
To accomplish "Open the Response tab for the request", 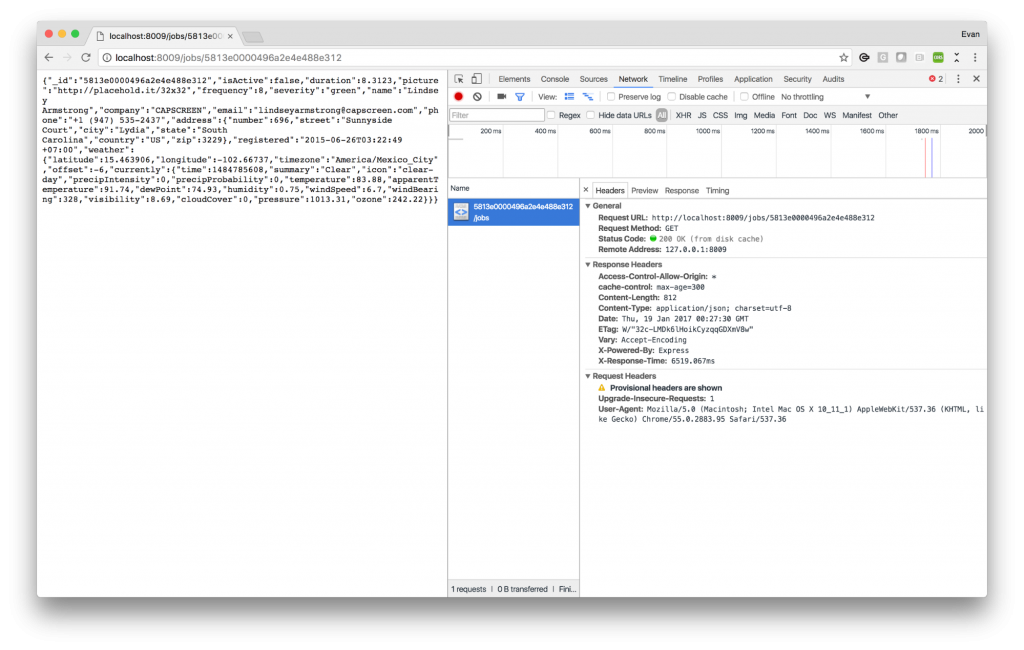I will pyautogui.click(x=684, y=189).
